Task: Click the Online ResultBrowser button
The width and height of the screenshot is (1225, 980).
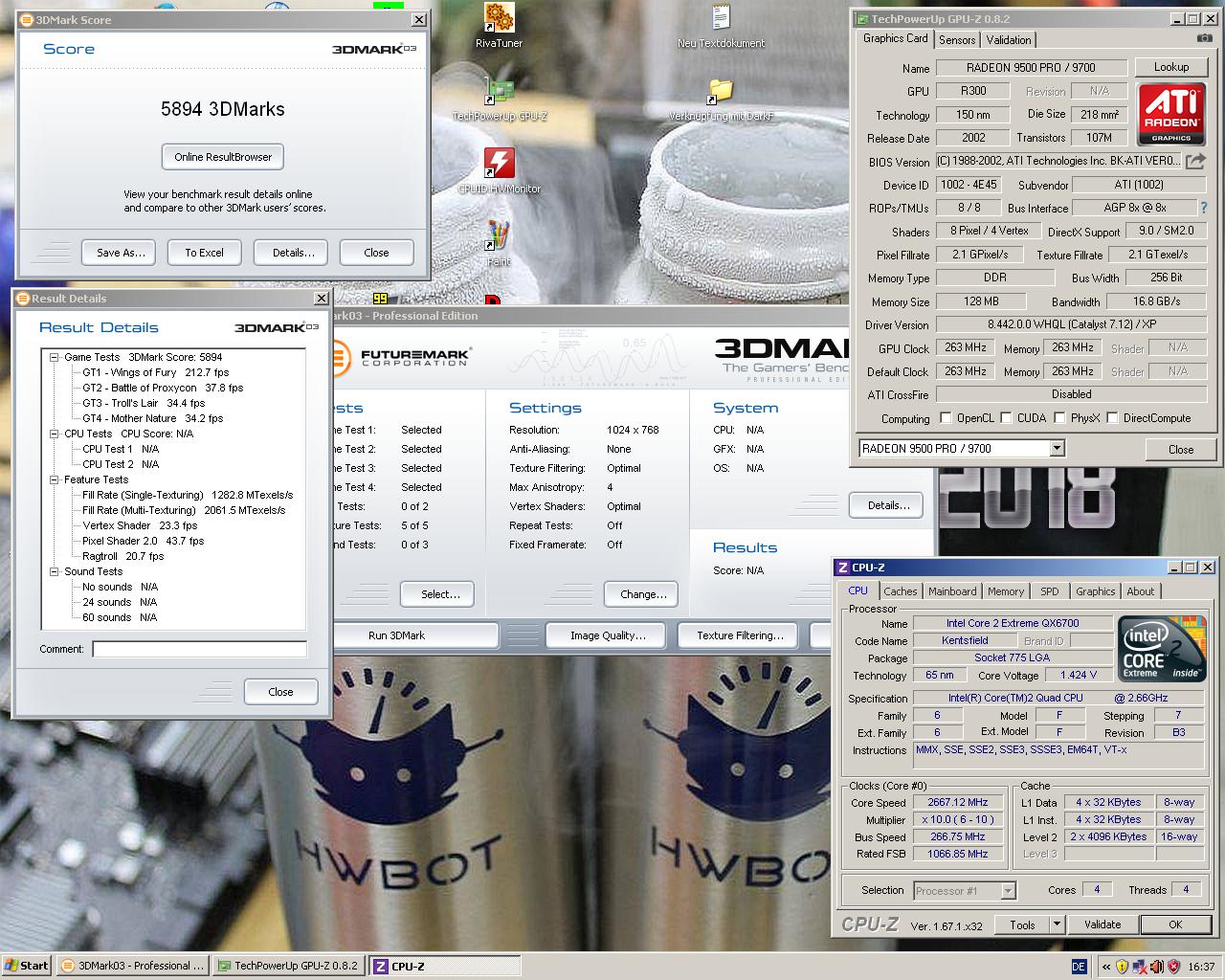Action: click(x=223, y=157)
